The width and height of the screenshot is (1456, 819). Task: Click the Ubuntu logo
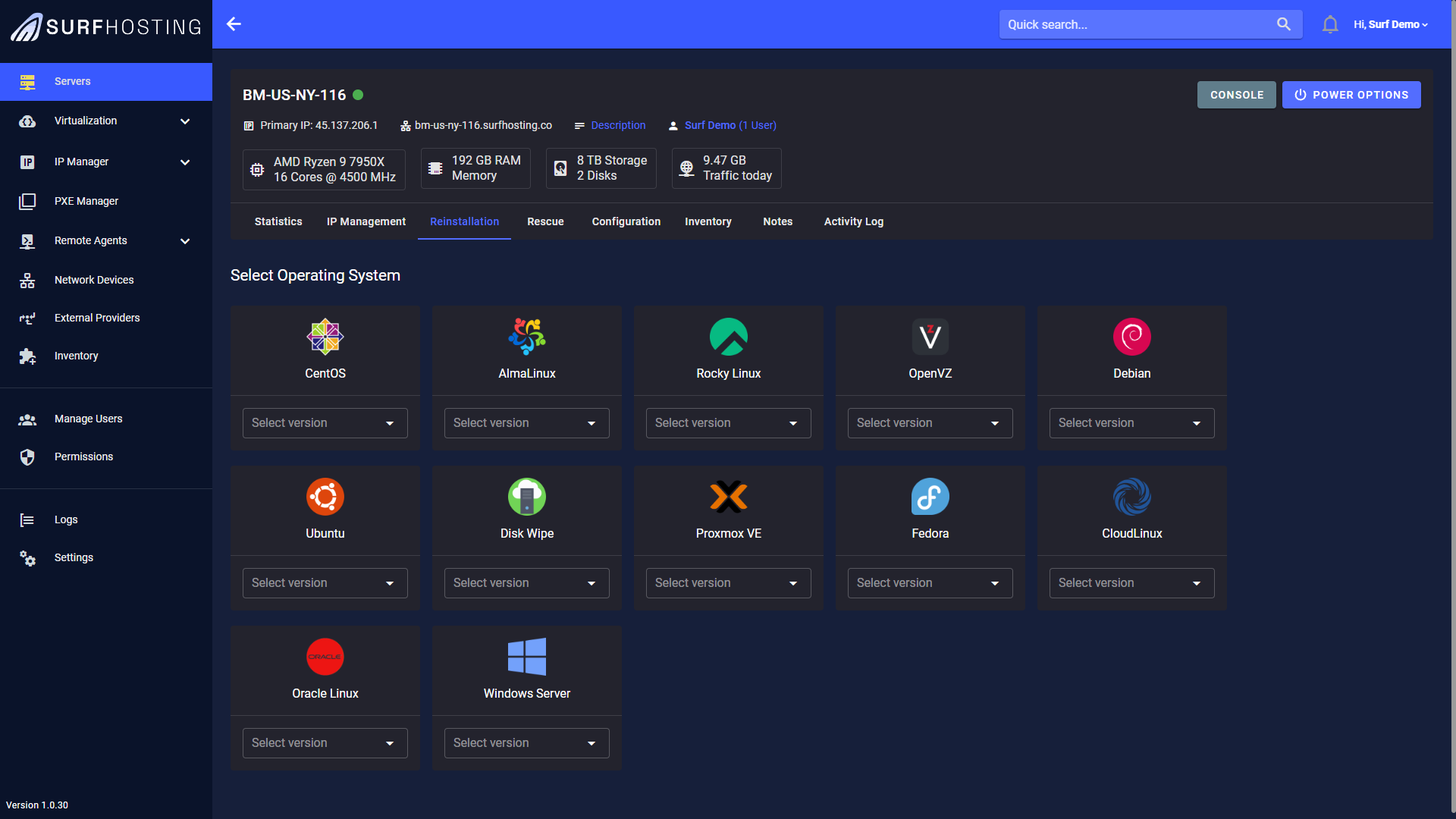tap(325, 497)
